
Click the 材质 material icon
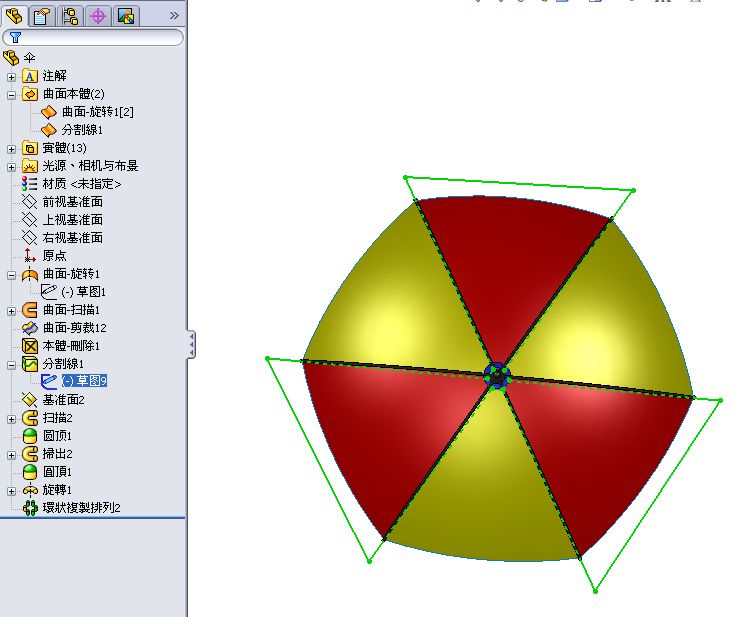(30, 184)
